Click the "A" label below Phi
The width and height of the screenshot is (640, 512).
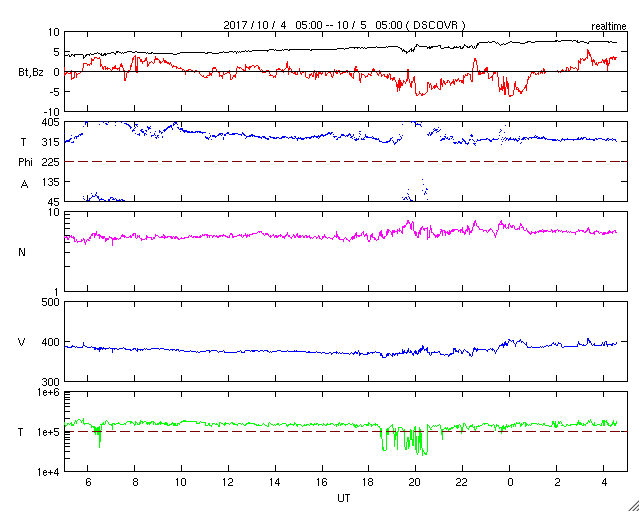(x=24, y=185)
